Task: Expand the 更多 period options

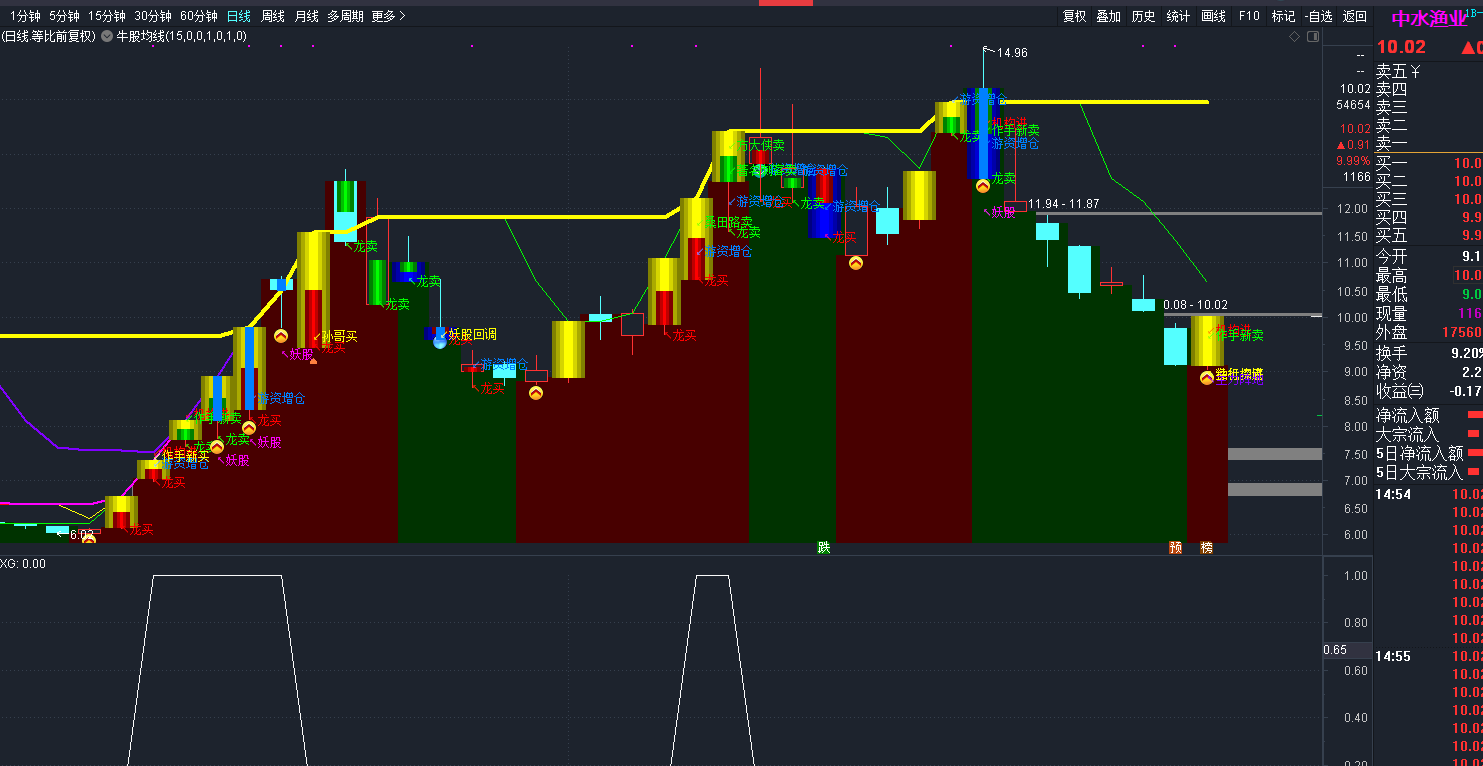Action: [x=388, y=16]
